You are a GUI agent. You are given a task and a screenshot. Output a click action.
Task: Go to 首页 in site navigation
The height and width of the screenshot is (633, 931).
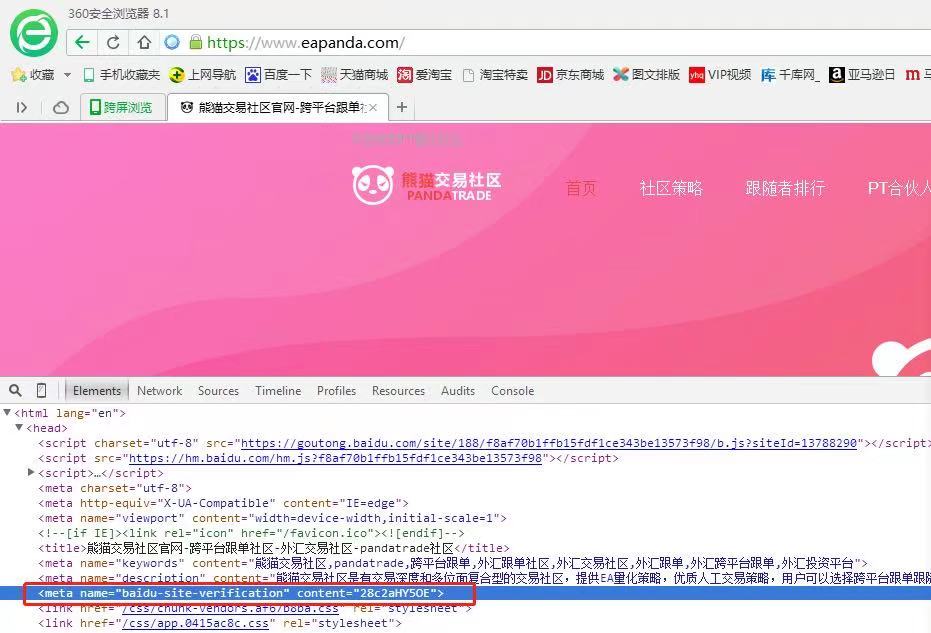pyautogui.click(x=581, y=188)
